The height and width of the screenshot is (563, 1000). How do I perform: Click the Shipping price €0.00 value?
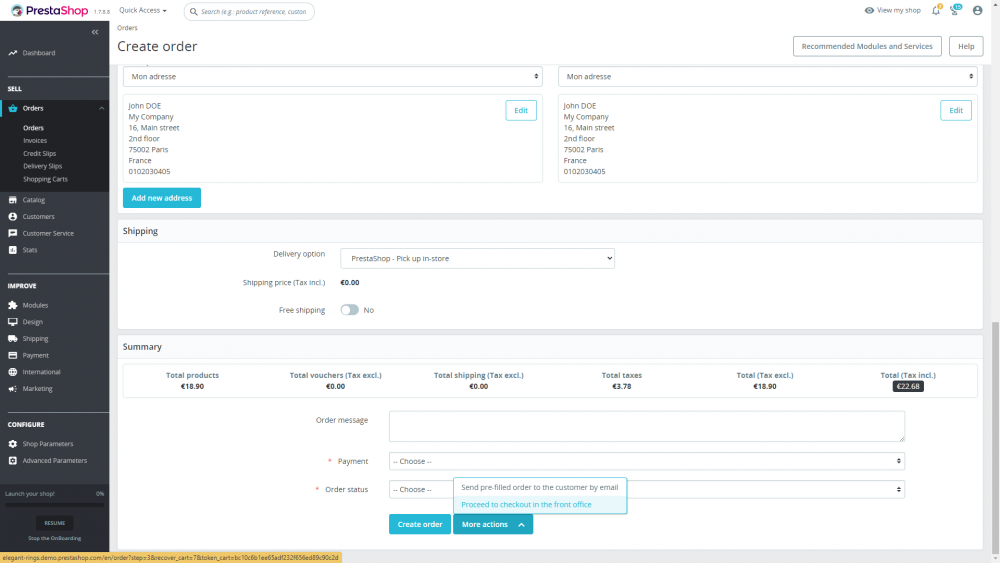(x=349, y=282)
